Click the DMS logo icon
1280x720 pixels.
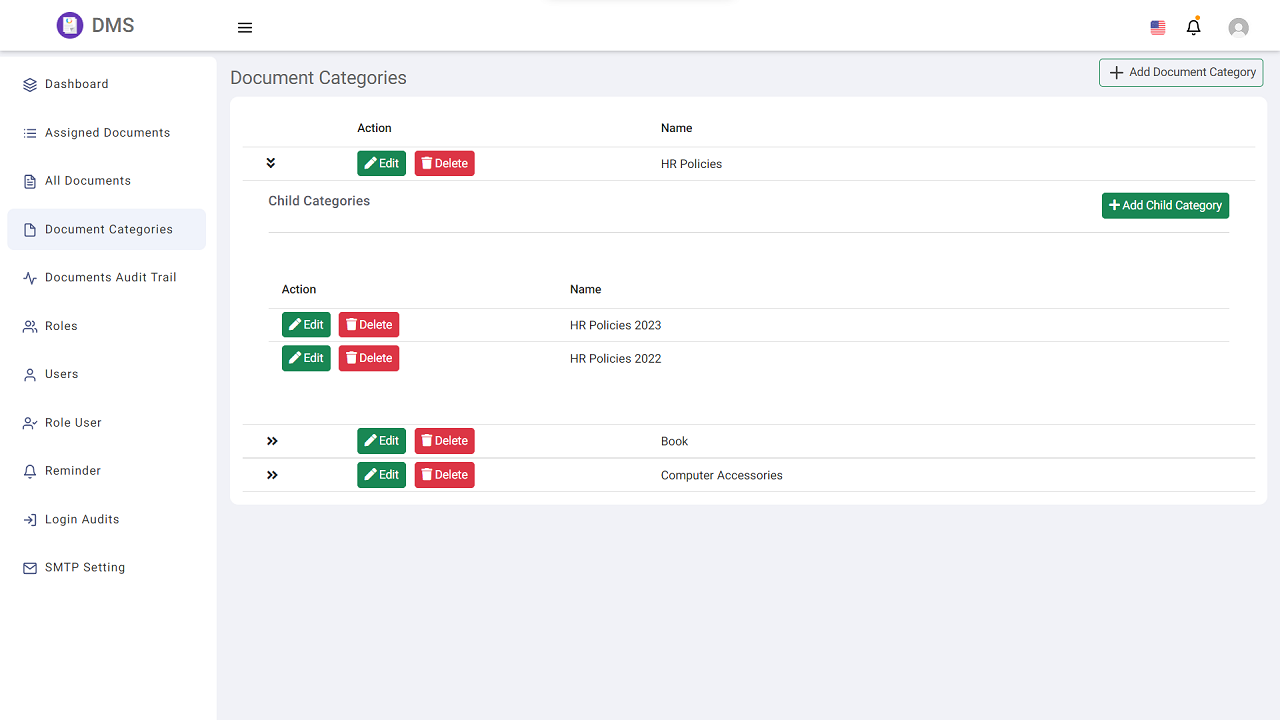69,26
